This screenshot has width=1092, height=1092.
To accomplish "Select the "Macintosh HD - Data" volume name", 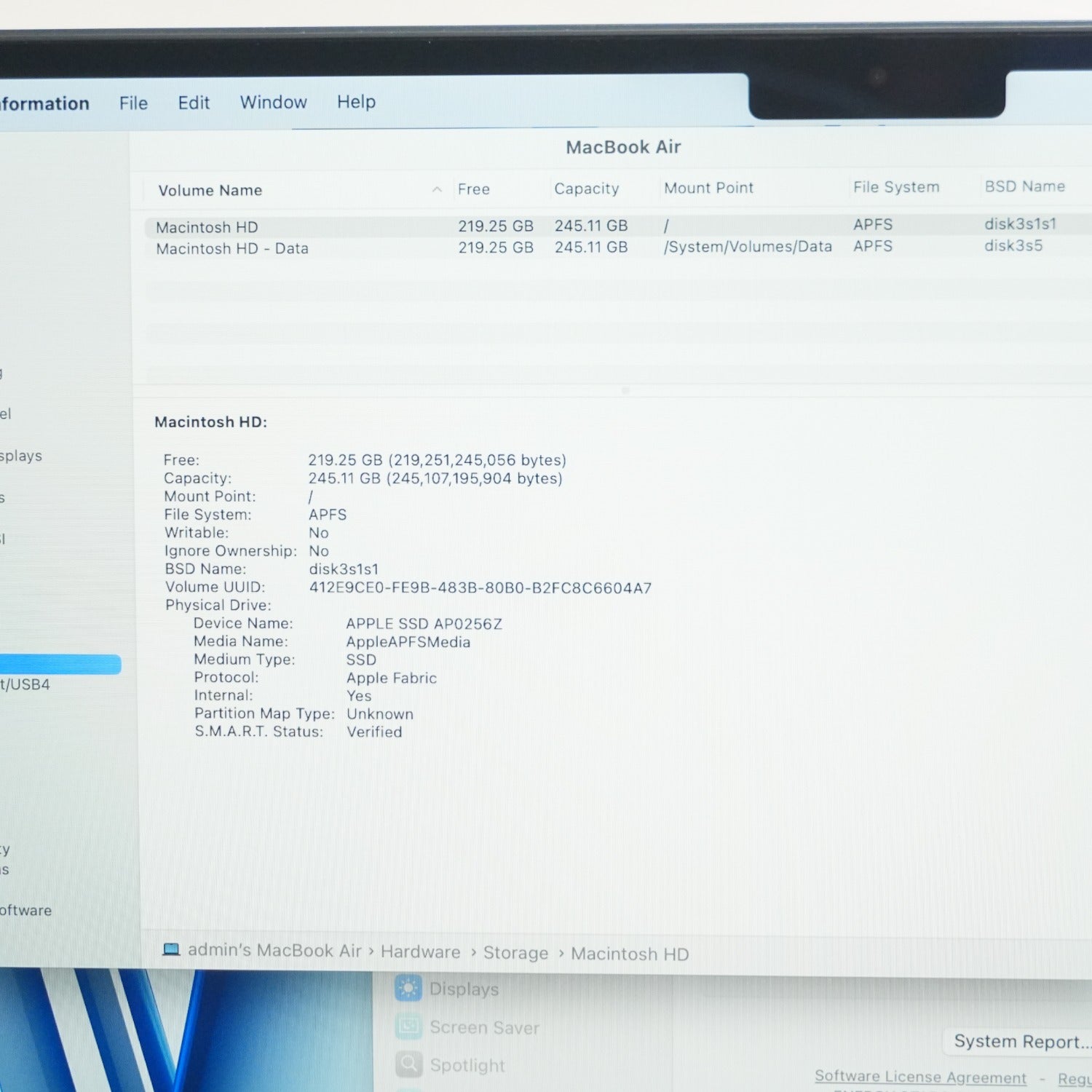I will pyautogui.click(x=232, y=248).
